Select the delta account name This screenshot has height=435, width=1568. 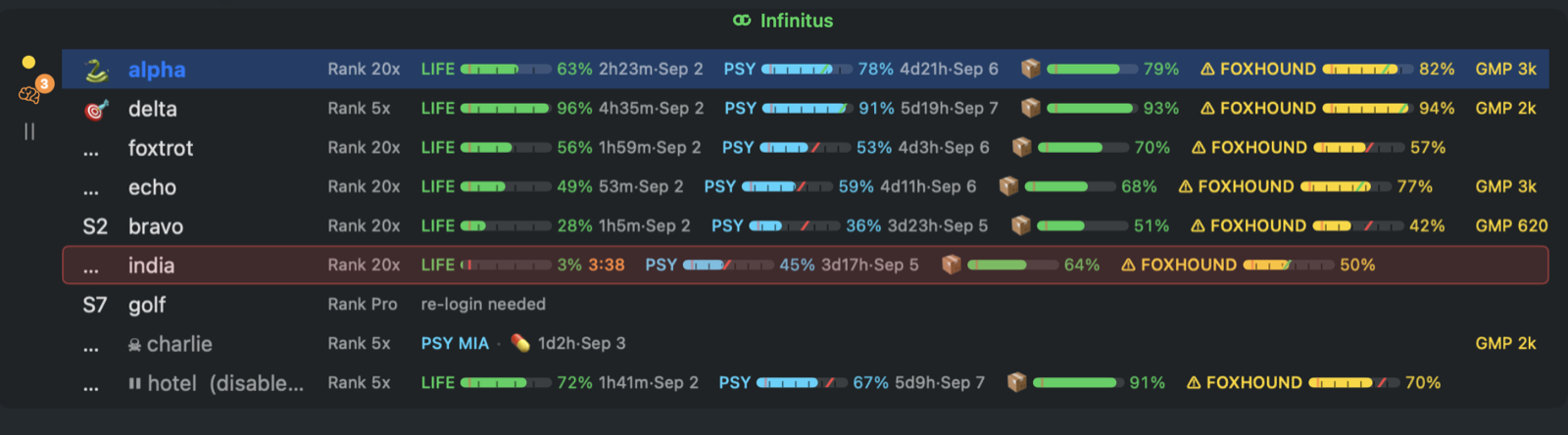pyautogui.click(x=153, y=109)
